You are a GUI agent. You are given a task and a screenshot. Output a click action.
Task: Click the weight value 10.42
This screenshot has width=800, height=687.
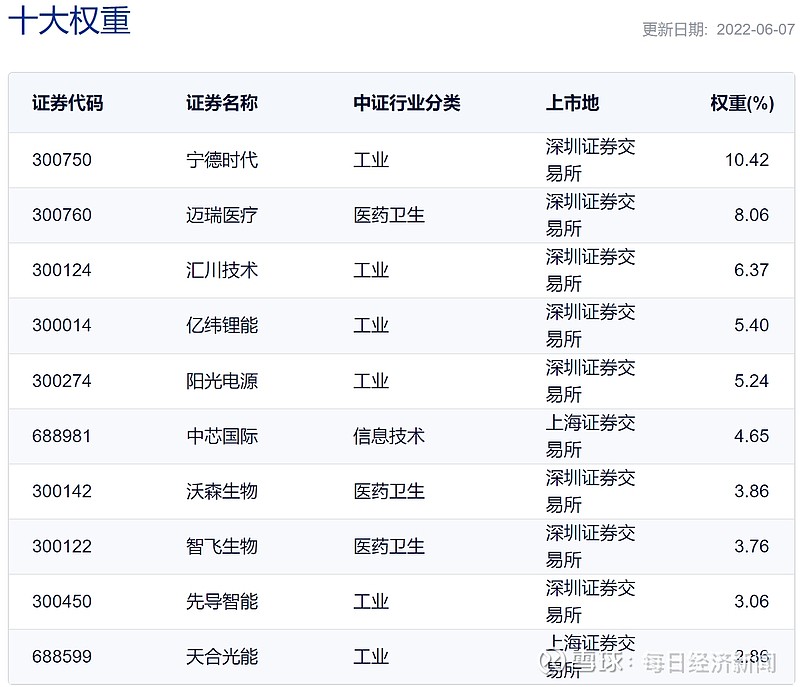747,160
